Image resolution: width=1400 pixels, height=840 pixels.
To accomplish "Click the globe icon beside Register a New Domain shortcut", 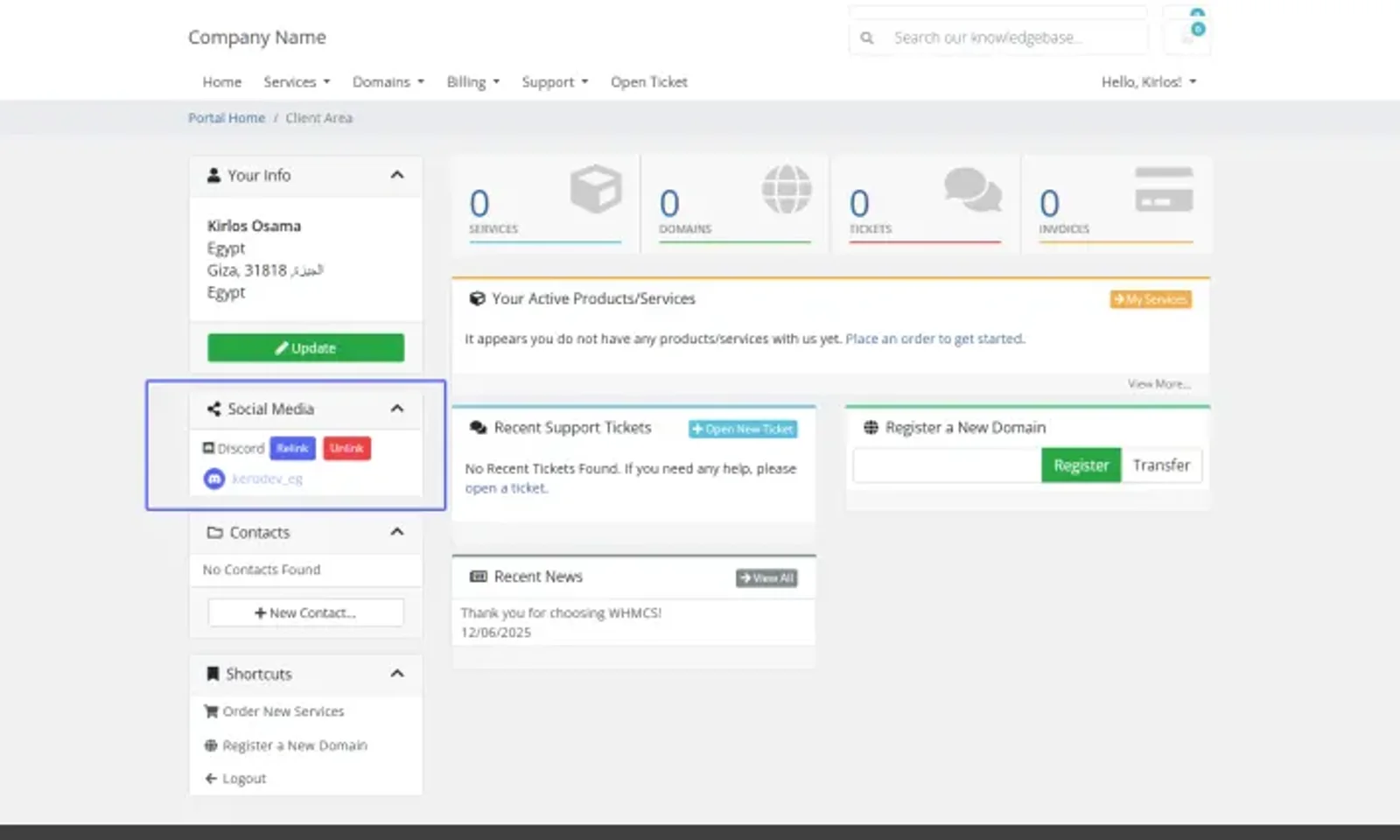I will [211, 745].
